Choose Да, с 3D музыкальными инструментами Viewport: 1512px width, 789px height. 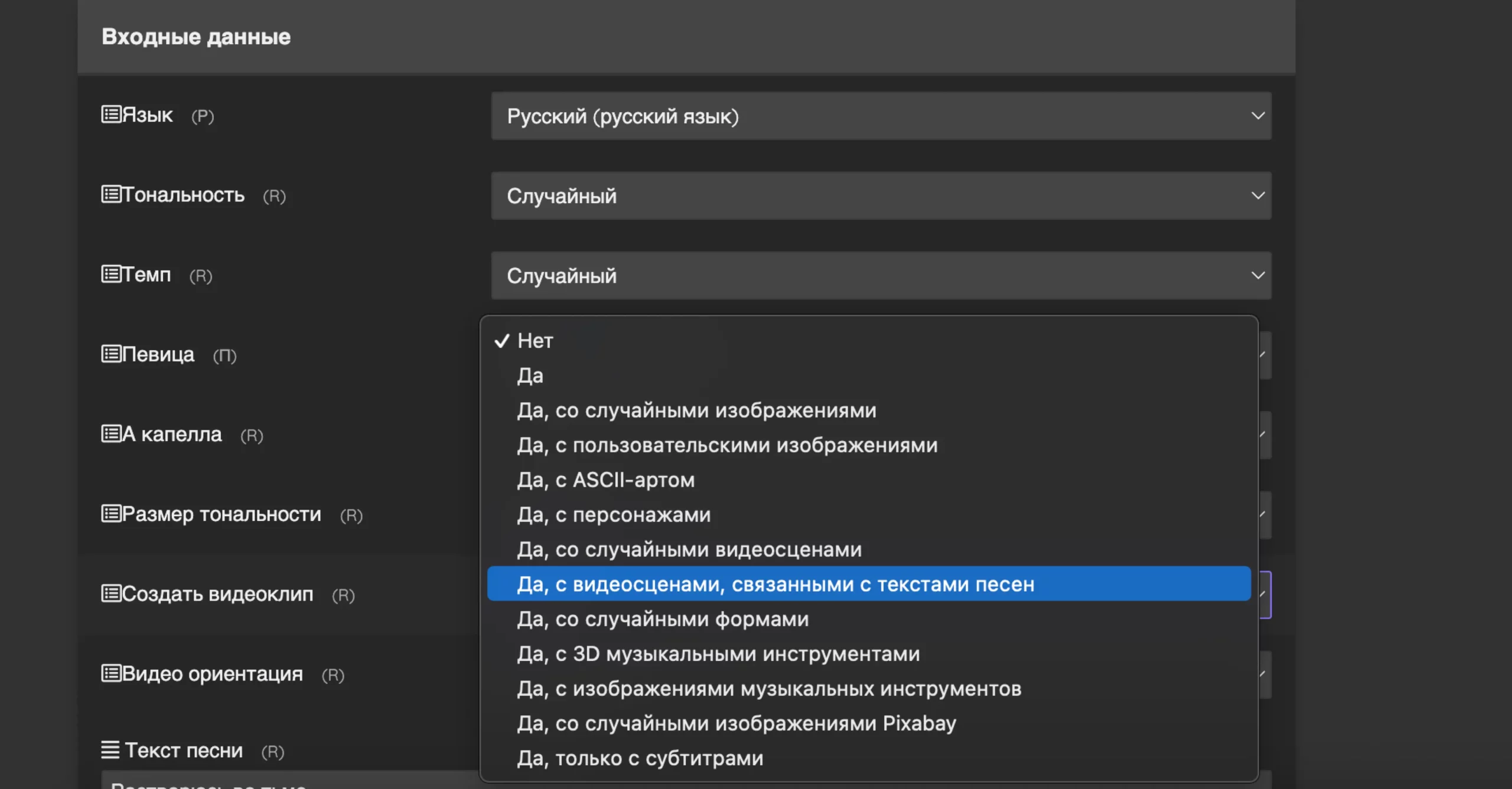(718, 654)
